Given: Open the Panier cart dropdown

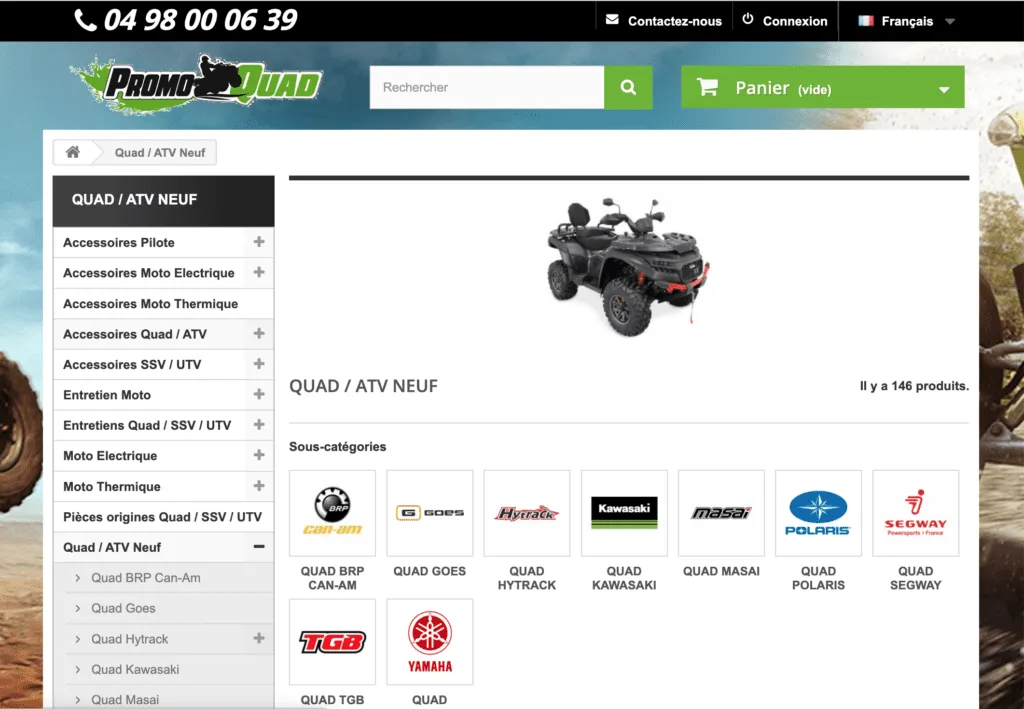Looking at the screenshot, I should coord(822,88).
